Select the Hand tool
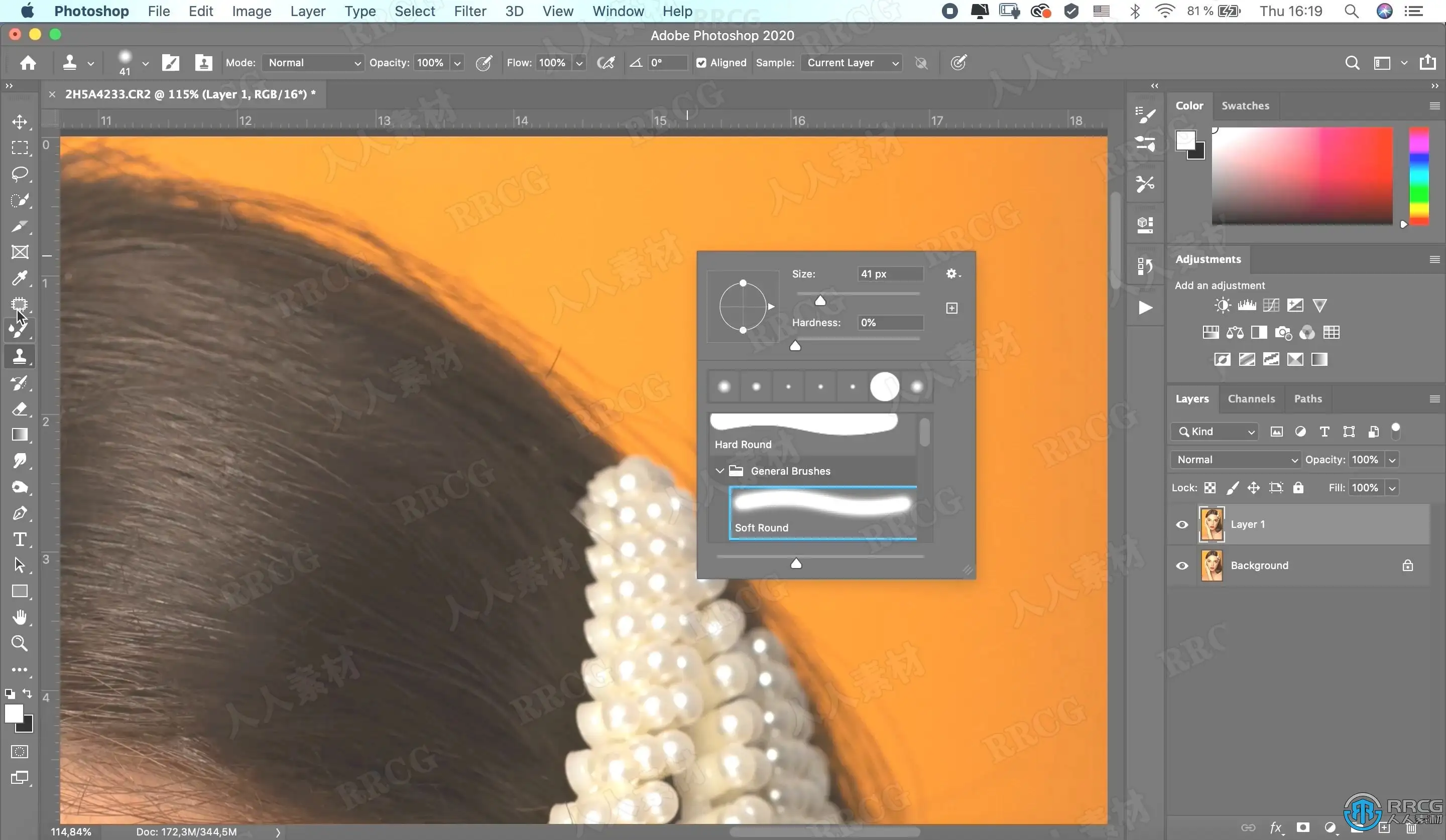This screenshot has width=1446, height=840. (20, 618)
